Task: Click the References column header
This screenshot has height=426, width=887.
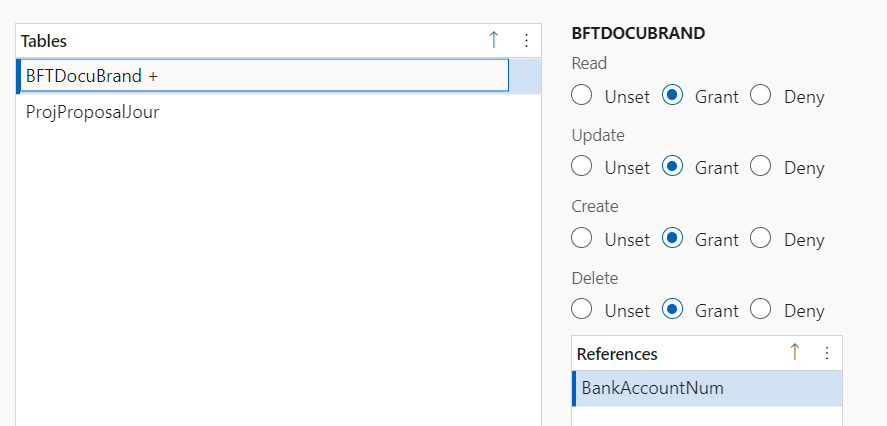Action: click(617, 354)
